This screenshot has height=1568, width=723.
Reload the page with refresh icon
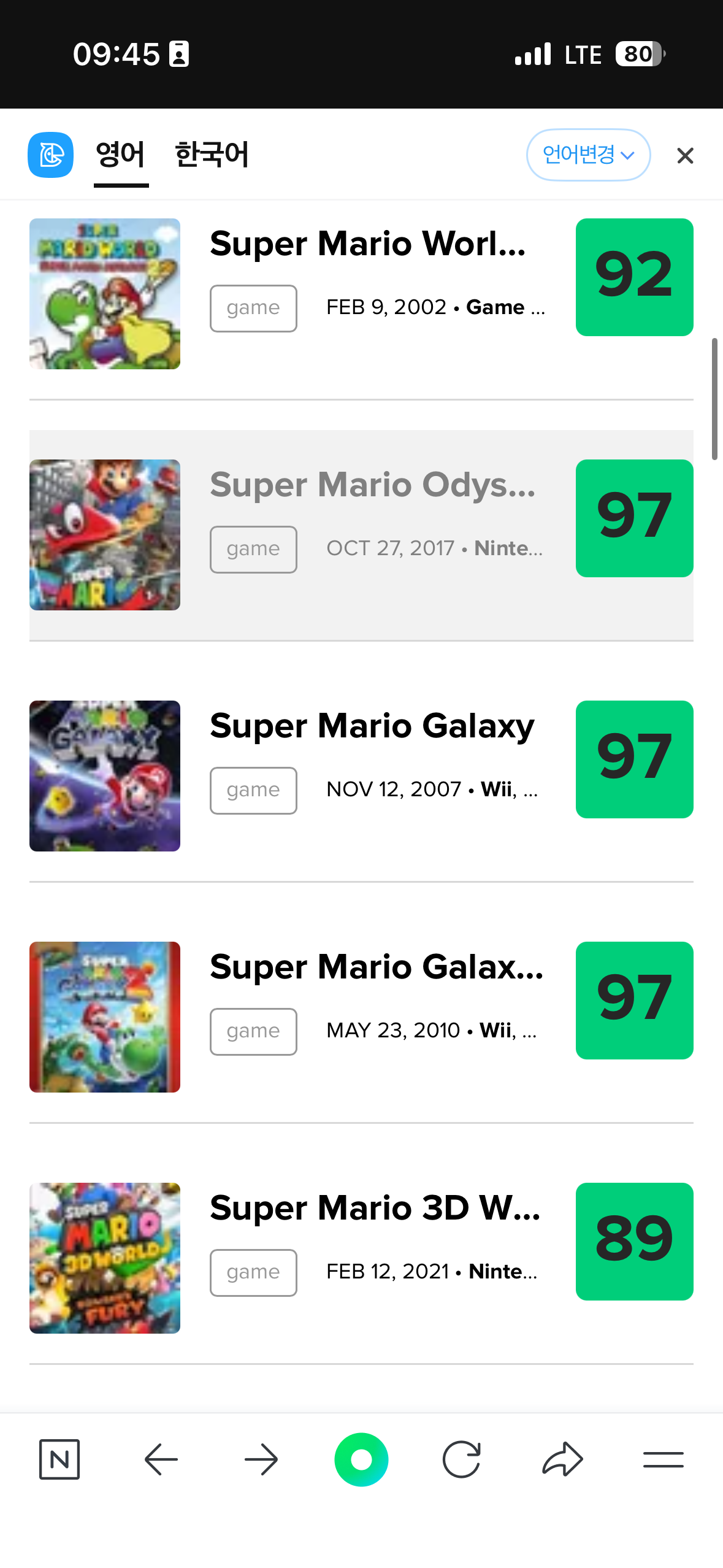461,1459
